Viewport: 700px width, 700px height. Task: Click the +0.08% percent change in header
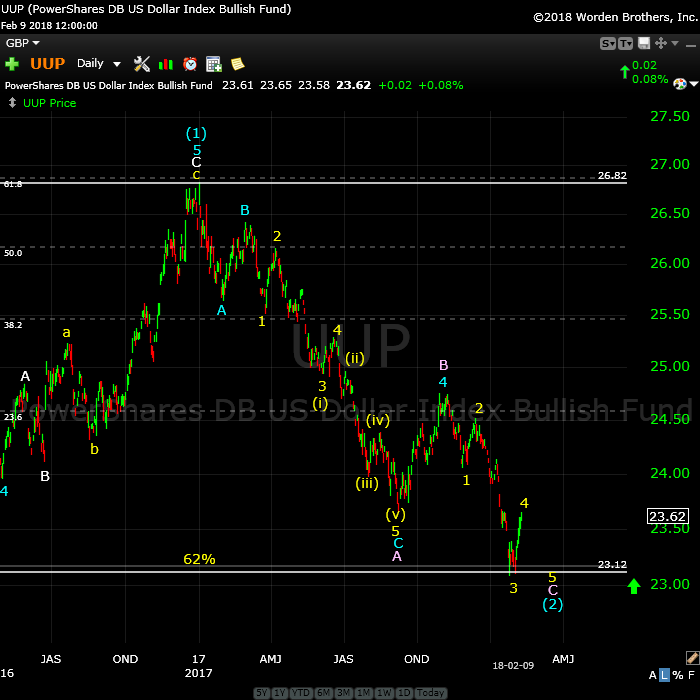click(x=441, y=85)
